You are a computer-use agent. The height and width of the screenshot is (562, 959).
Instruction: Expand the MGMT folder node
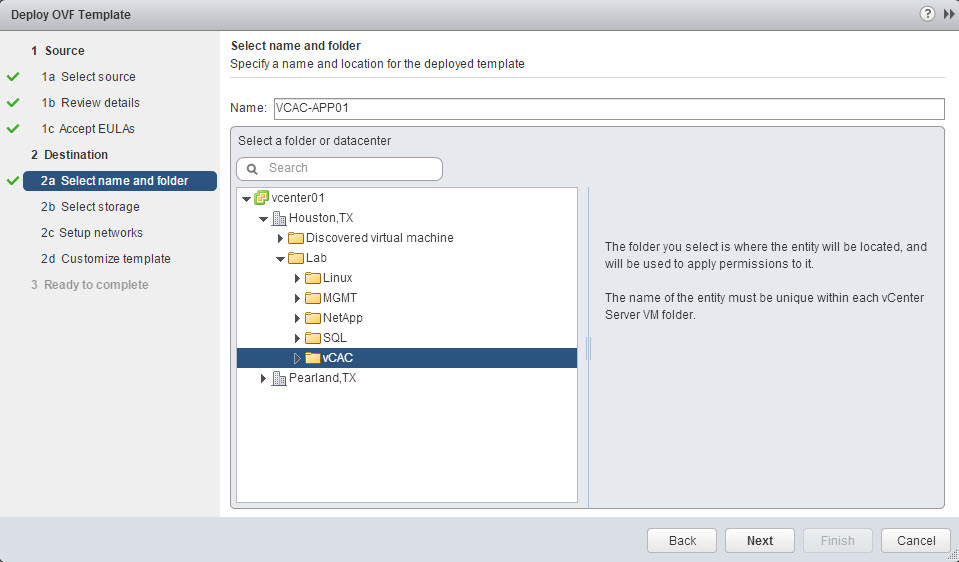tap(297, 298)
